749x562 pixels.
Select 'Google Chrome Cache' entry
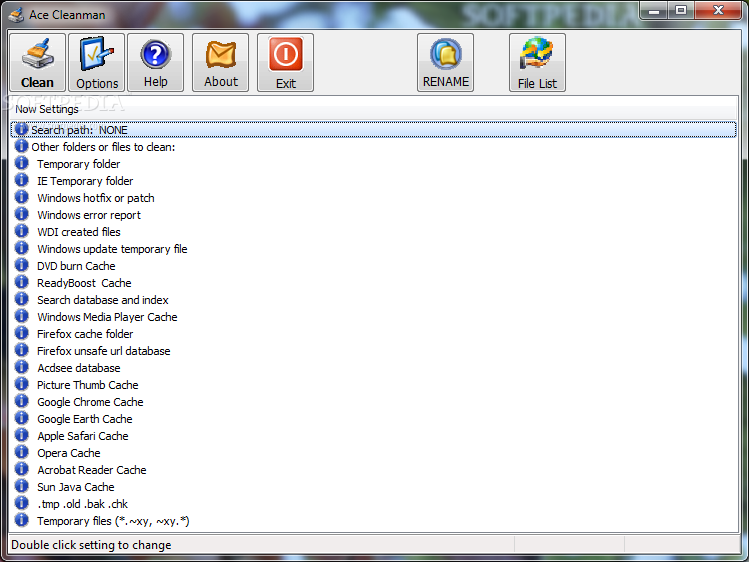point(90,402)
